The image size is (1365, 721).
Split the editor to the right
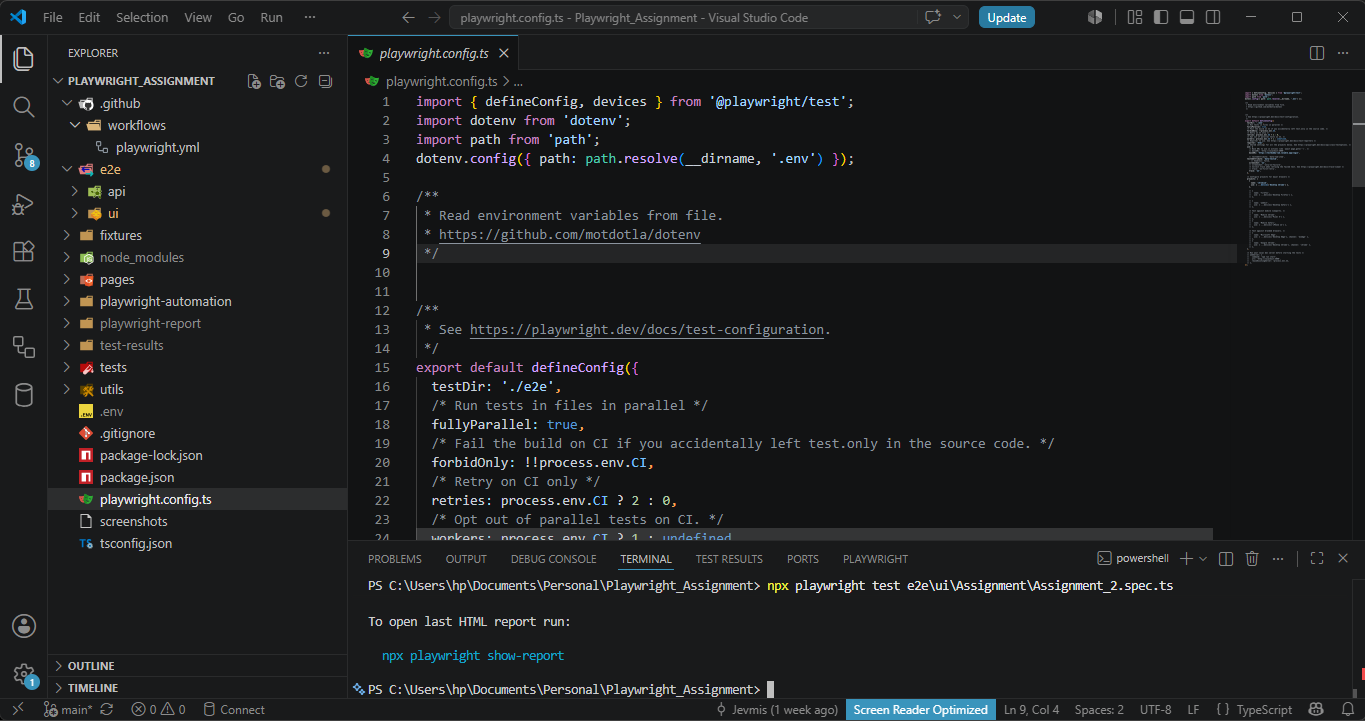pos(1317,53)
